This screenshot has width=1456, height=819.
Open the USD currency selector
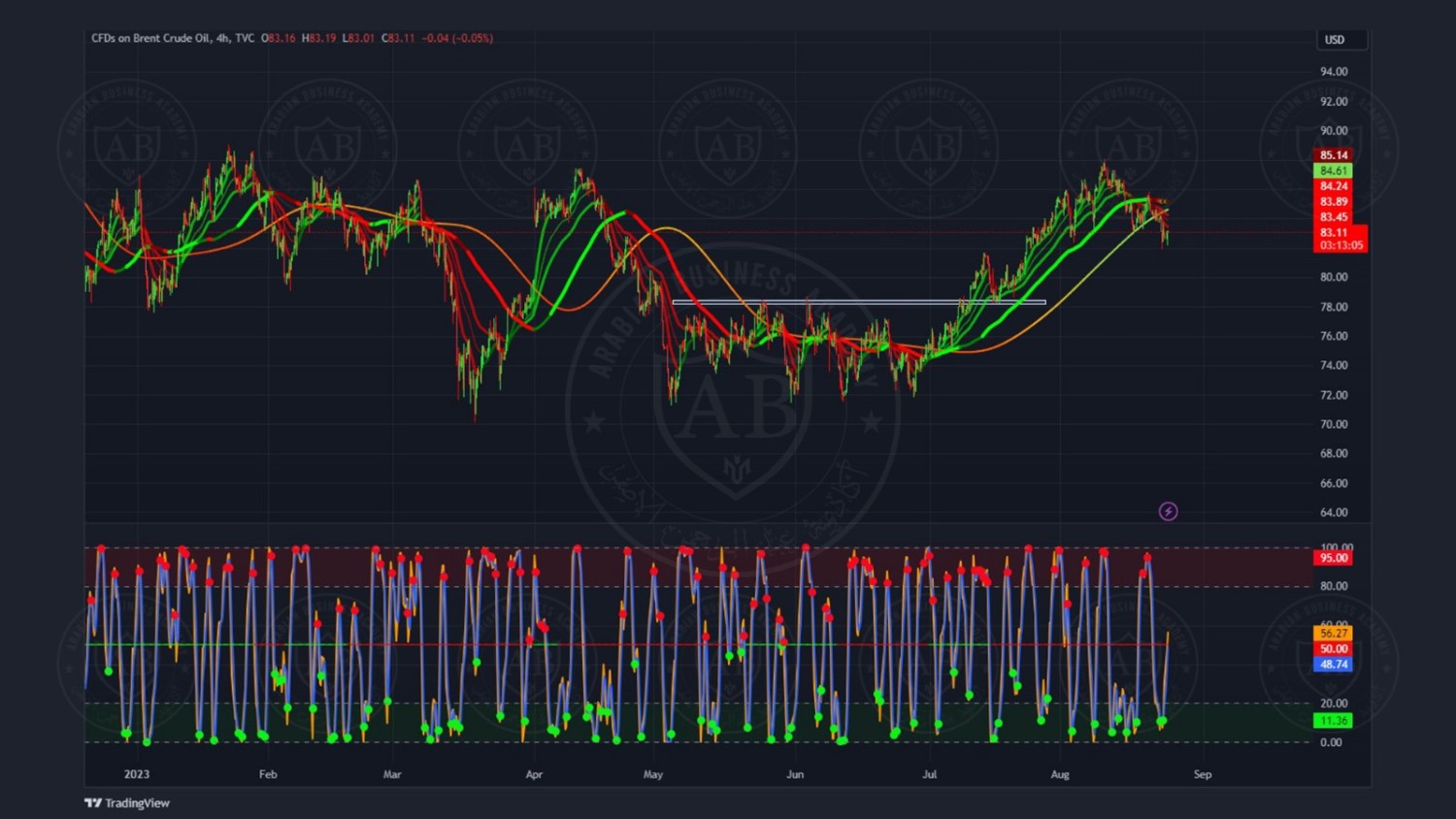point(1341,40)
